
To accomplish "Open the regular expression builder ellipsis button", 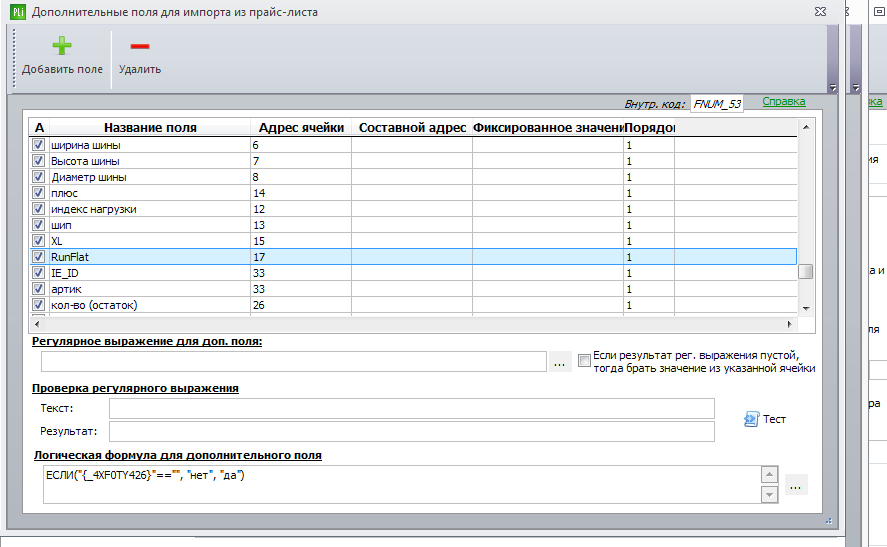I will pos(559,362).
